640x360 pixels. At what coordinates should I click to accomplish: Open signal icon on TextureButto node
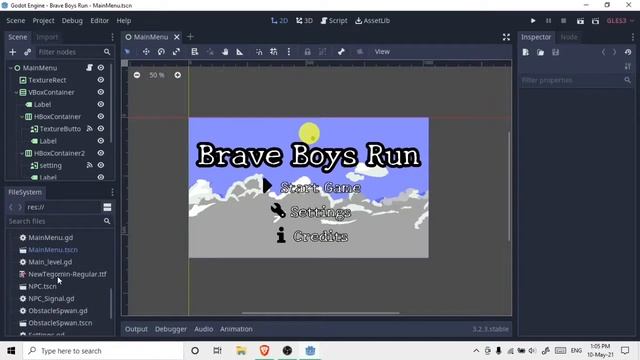[x=89, y=129]
